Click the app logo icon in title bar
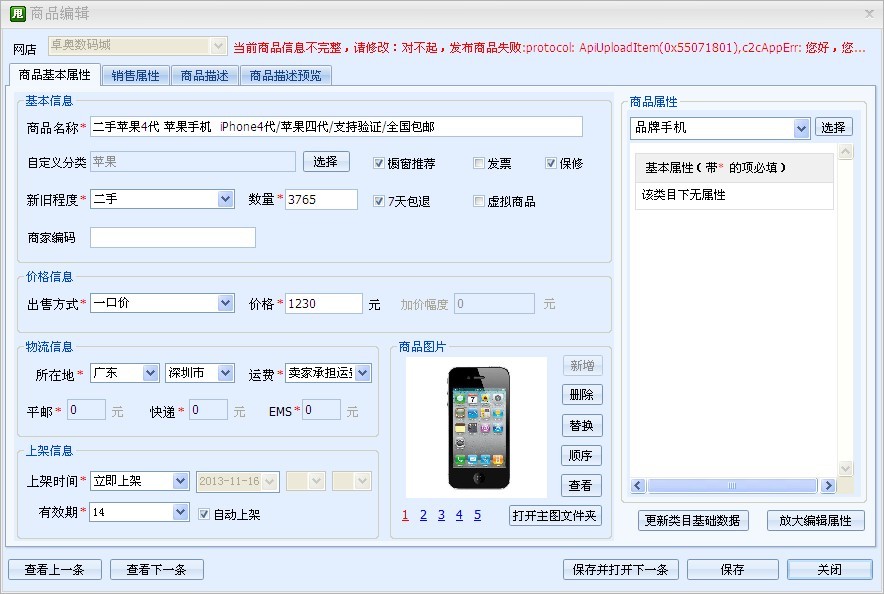 click(17, 14)
